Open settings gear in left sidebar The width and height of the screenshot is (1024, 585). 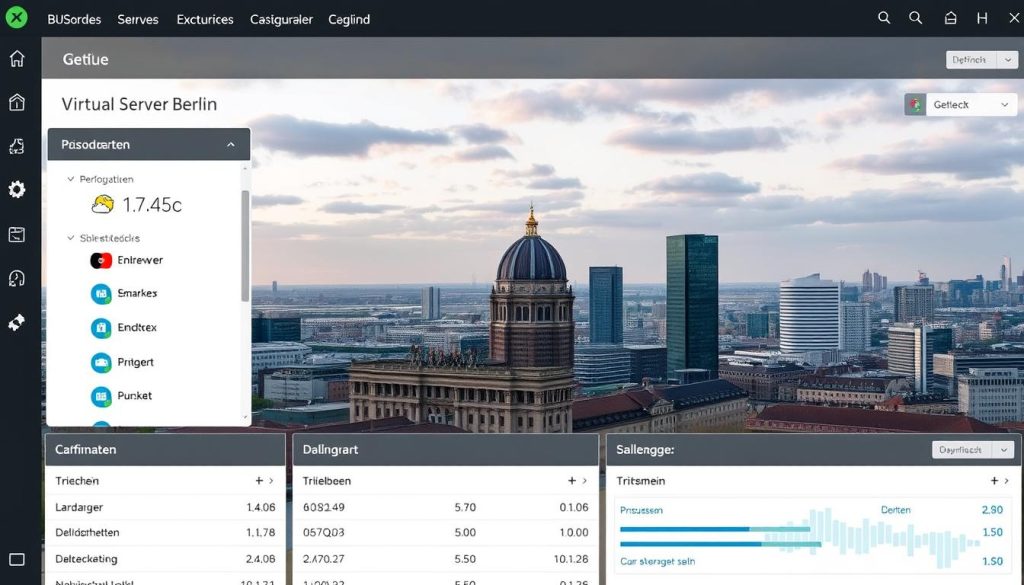(x=17, y=189)
